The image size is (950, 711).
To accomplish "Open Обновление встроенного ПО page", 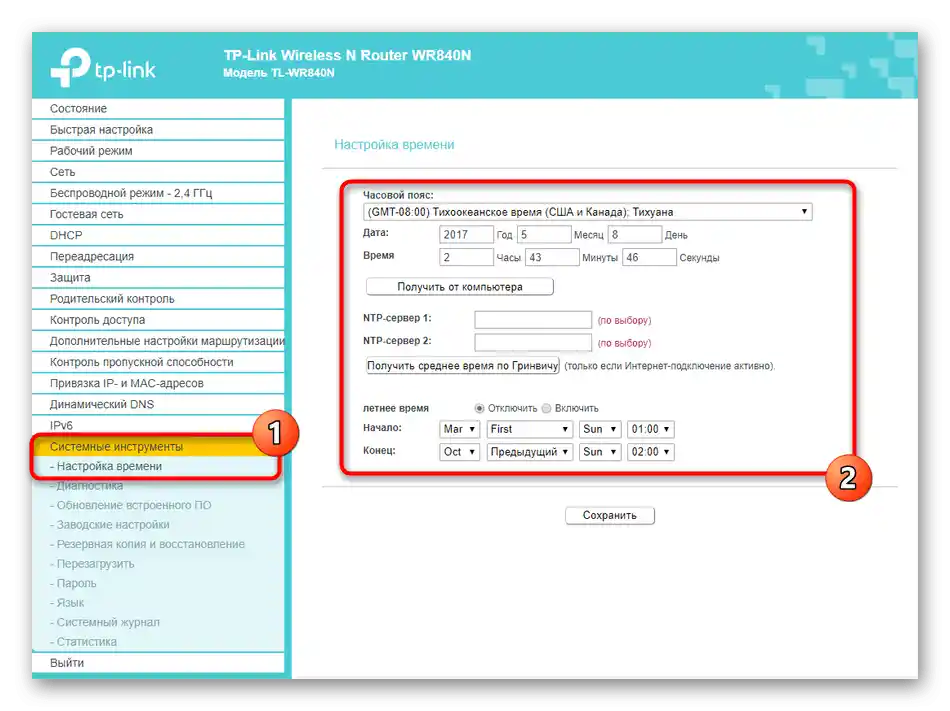I will 130,505.
